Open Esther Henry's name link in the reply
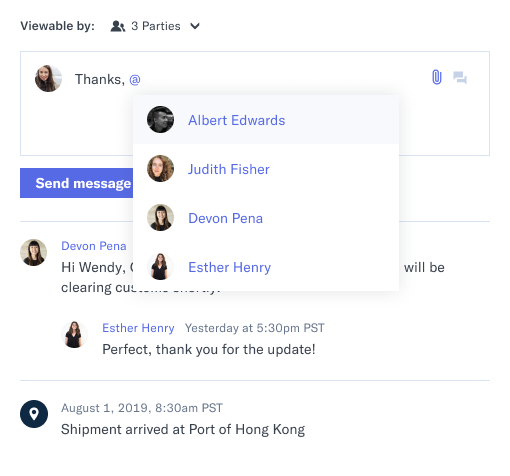 [x=138, y=328]
